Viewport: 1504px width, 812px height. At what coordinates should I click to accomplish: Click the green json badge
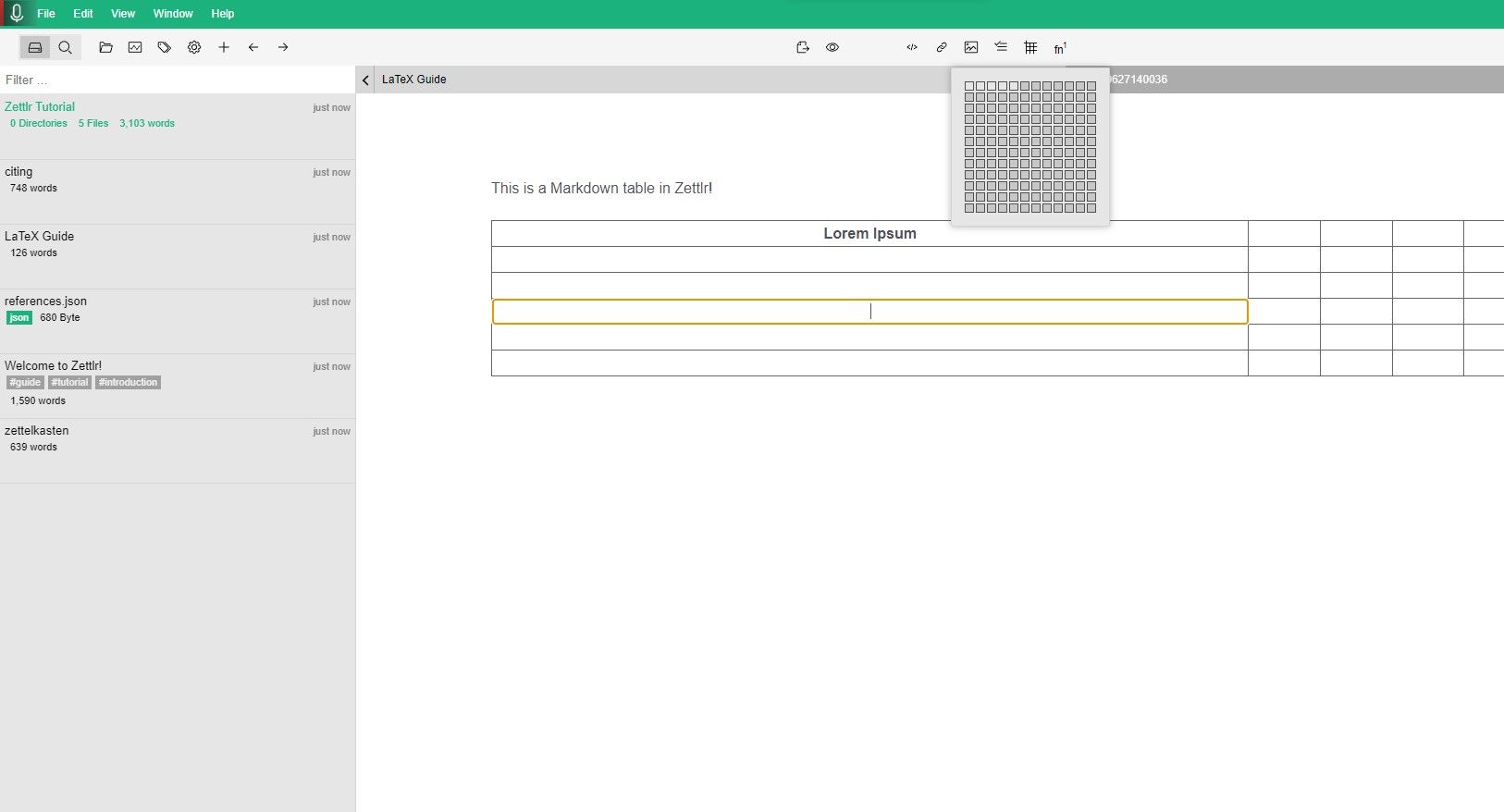pos(19,317)
